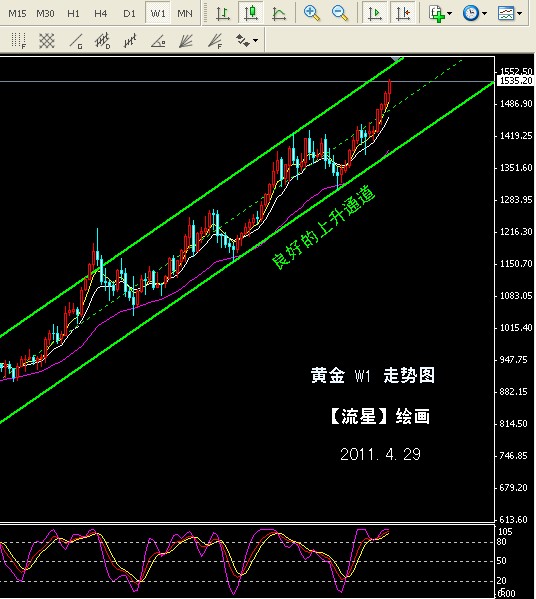Open the indicators list dropdown arrow

pyautogui.click(x=450, y=13)
